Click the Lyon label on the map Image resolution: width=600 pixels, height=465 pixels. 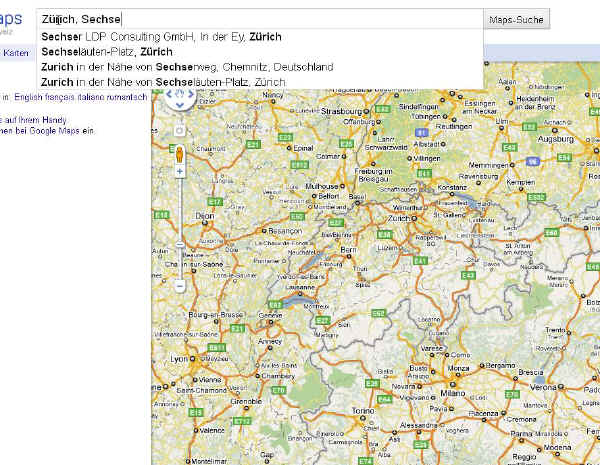(179, 359)
